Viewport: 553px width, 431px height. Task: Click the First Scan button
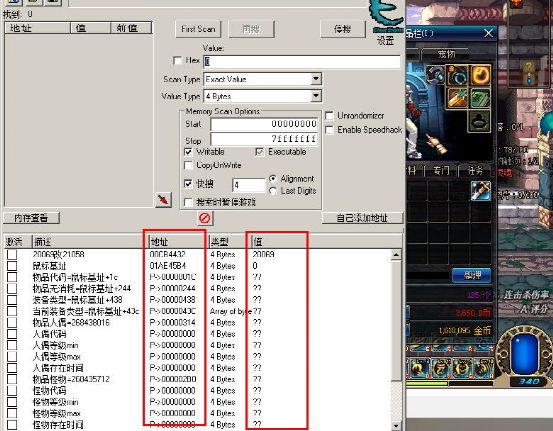(198, 29)
